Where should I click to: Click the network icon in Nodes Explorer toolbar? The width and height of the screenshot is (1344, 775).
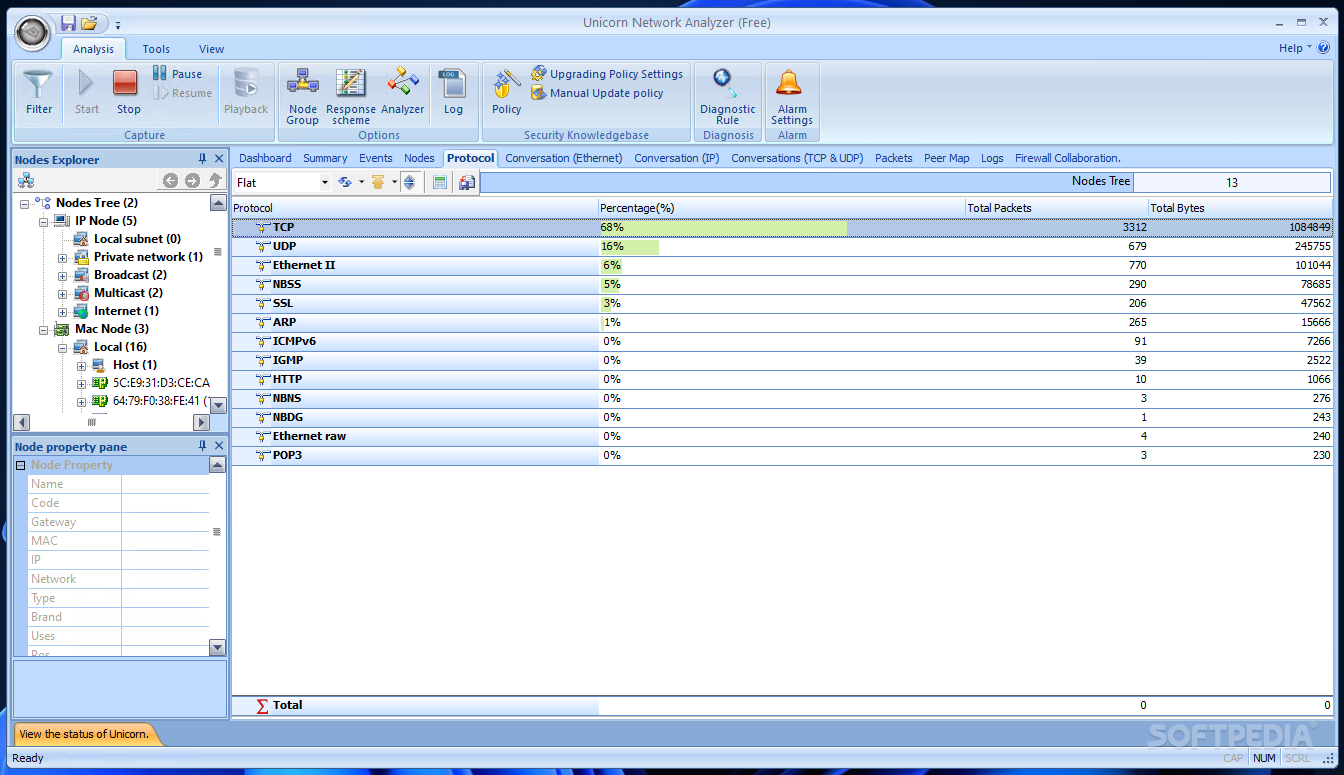pos(26,181)
